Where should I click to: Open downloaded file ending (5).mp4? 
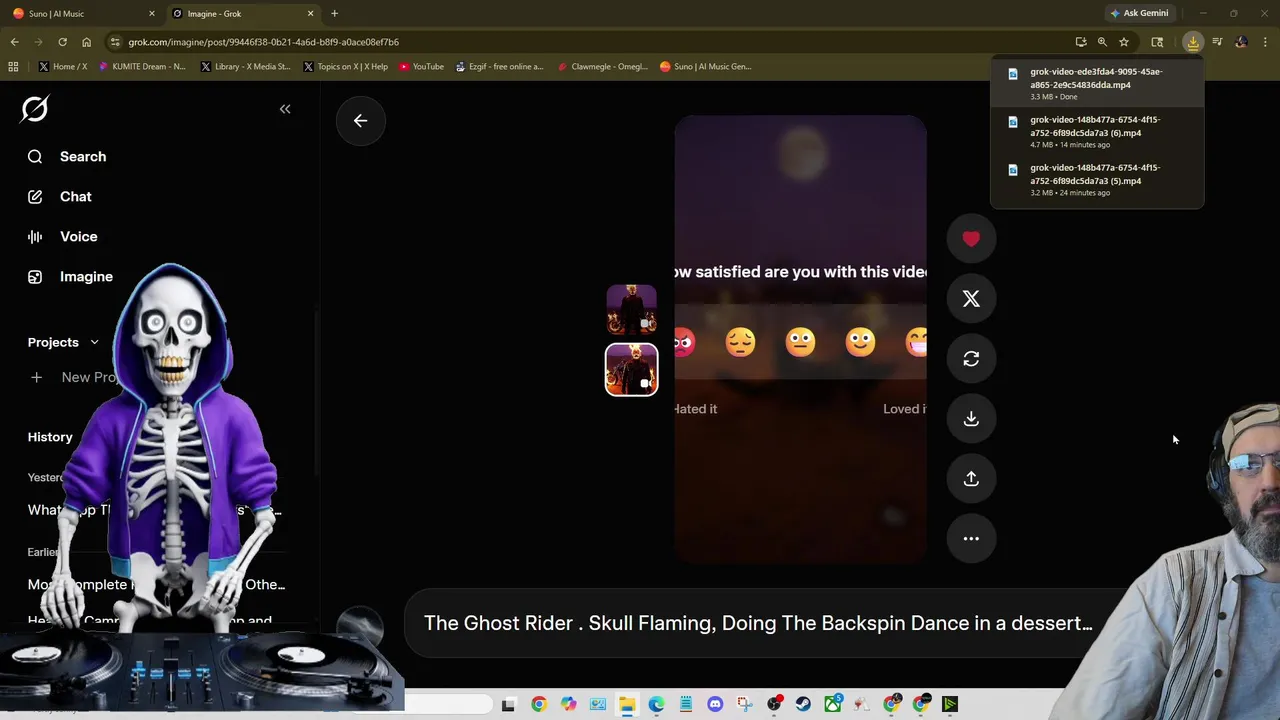[1096, 179]
